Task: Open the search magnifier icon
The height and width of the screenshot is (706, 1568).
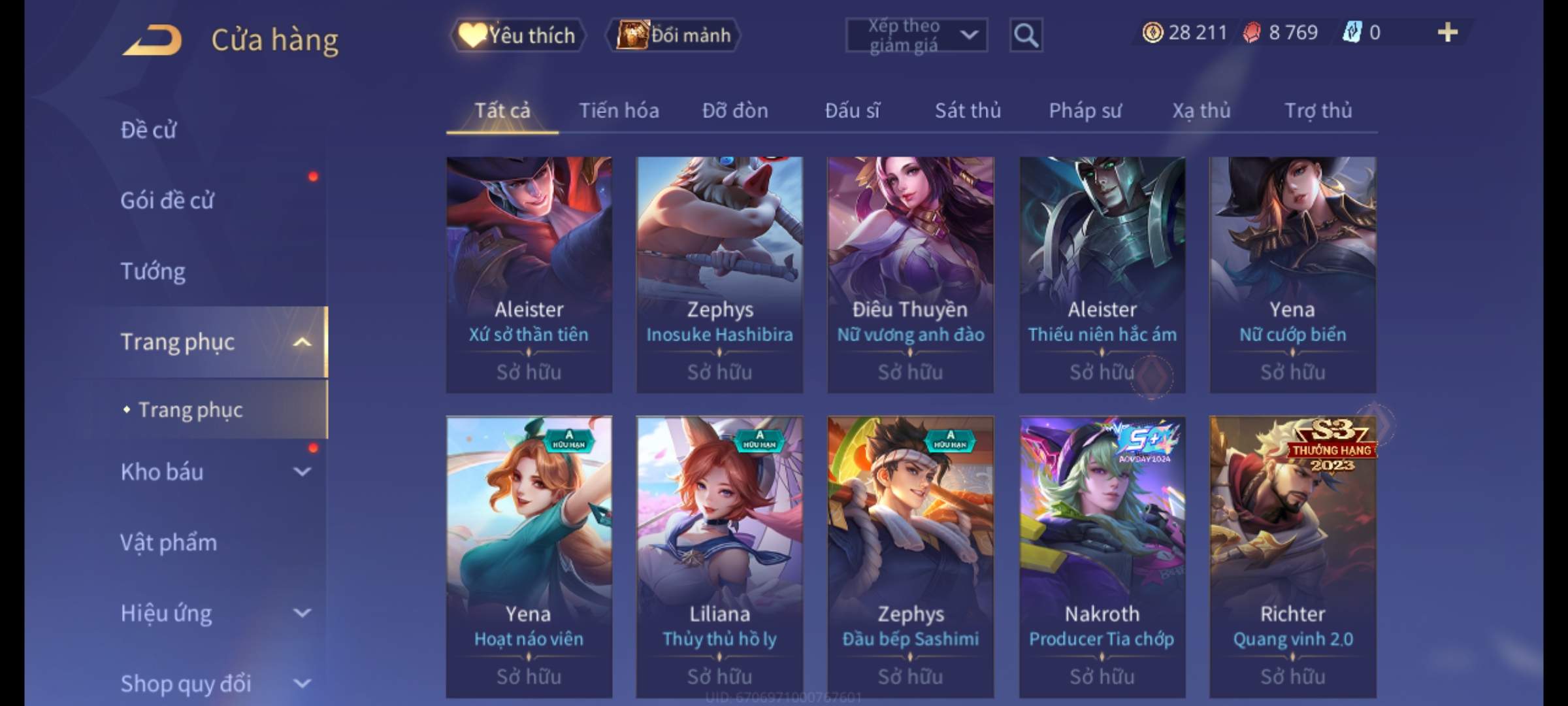Action: [x=1026, y=35]
